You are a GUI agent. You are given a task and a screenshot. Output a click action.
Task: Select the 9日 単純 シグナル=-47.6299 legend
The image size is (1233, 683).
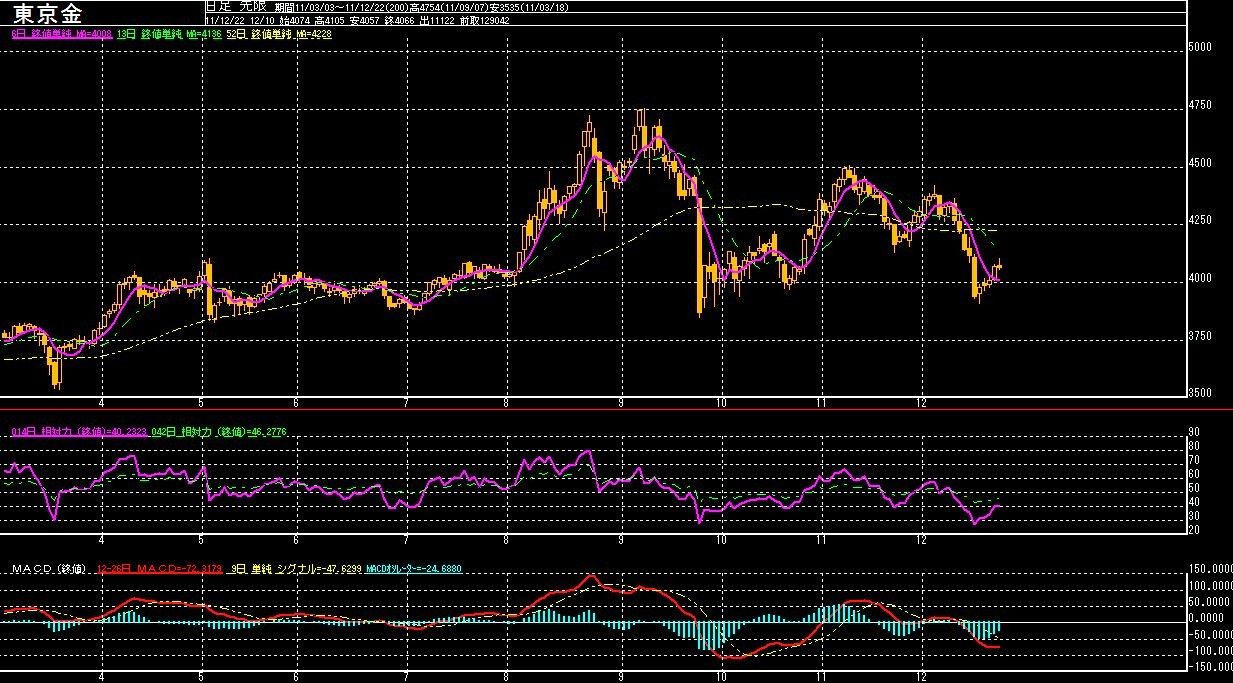[x=294, y=568]
